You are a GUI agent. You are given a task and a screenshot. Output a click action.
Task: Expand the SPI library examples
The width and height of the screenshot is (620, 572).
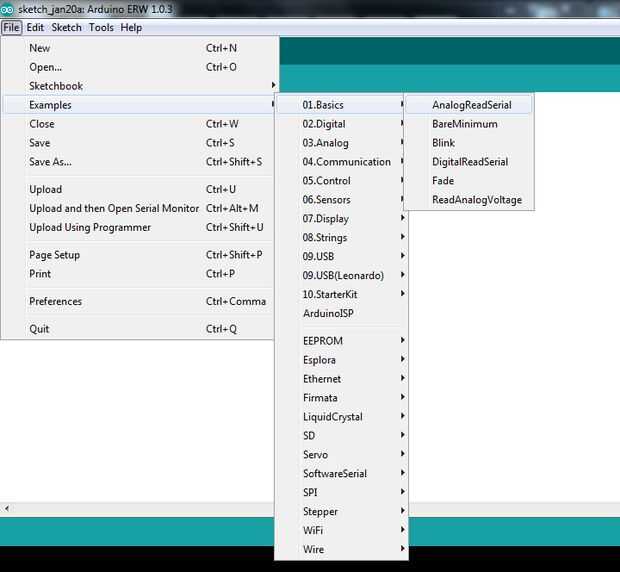click(x=341, y=493)
